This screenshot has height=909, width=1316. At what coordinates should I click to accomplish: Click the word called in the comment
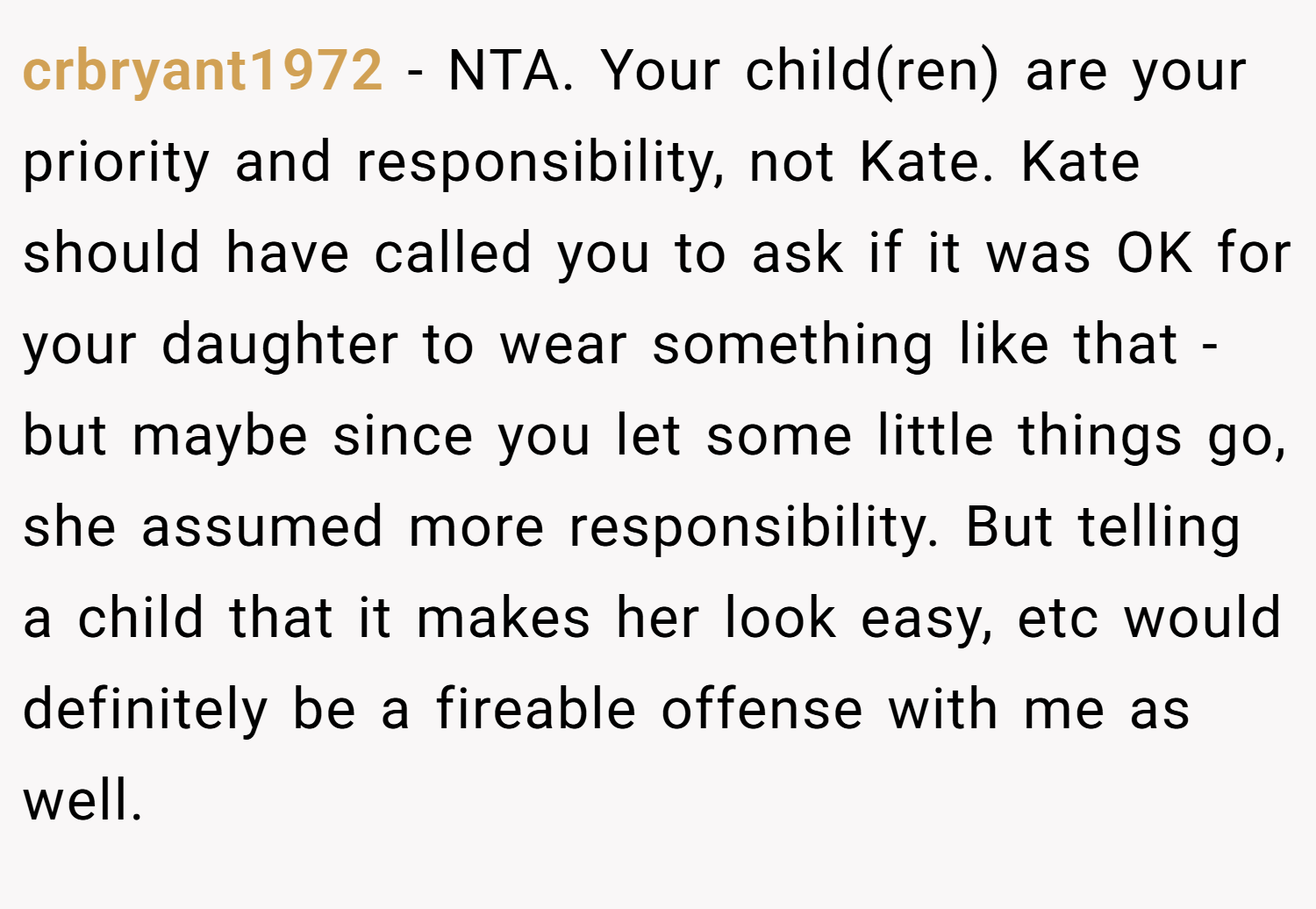coord(453,253)
